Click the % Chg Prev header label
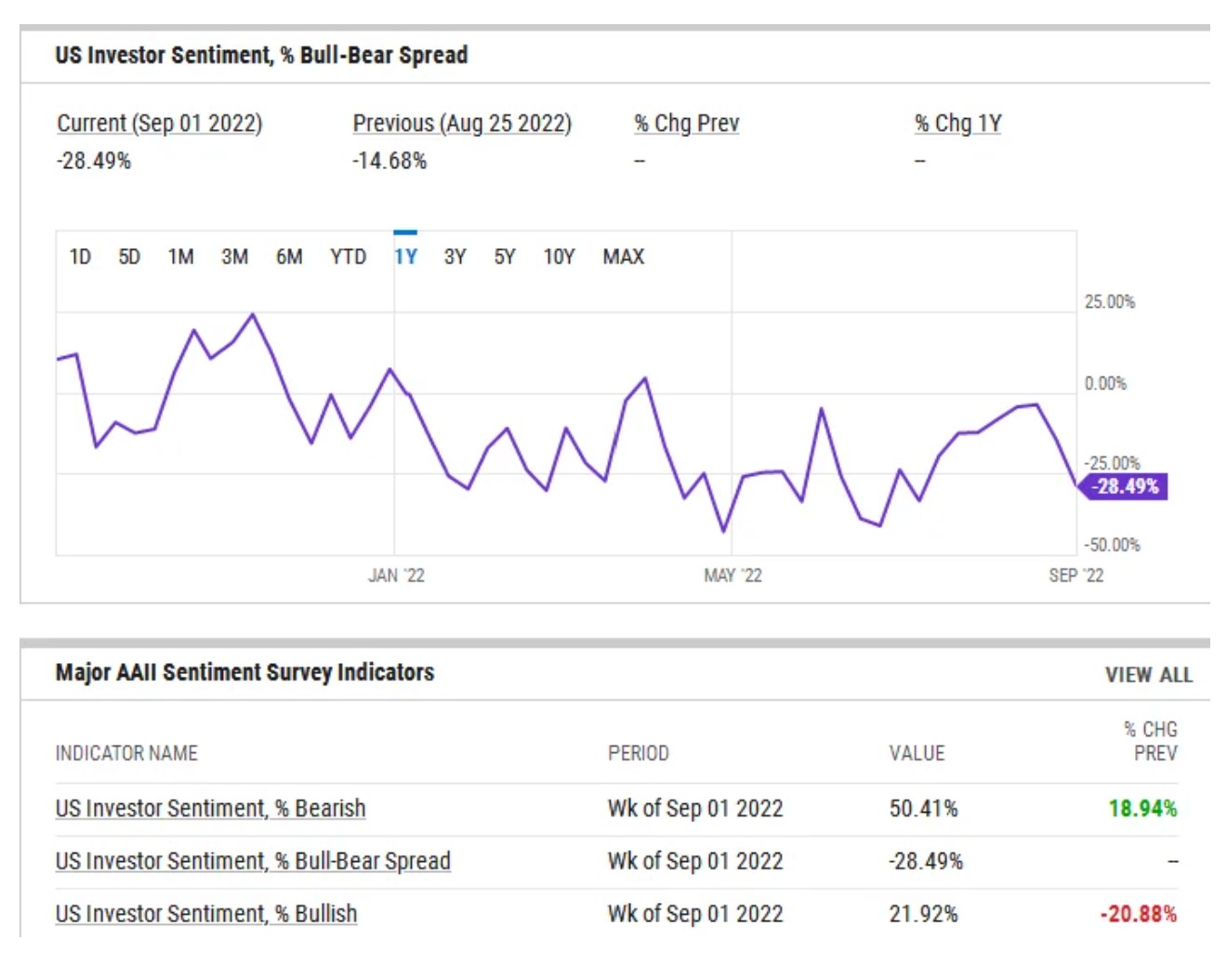Viewport: 1227px width, 980px height. point(687,124)
